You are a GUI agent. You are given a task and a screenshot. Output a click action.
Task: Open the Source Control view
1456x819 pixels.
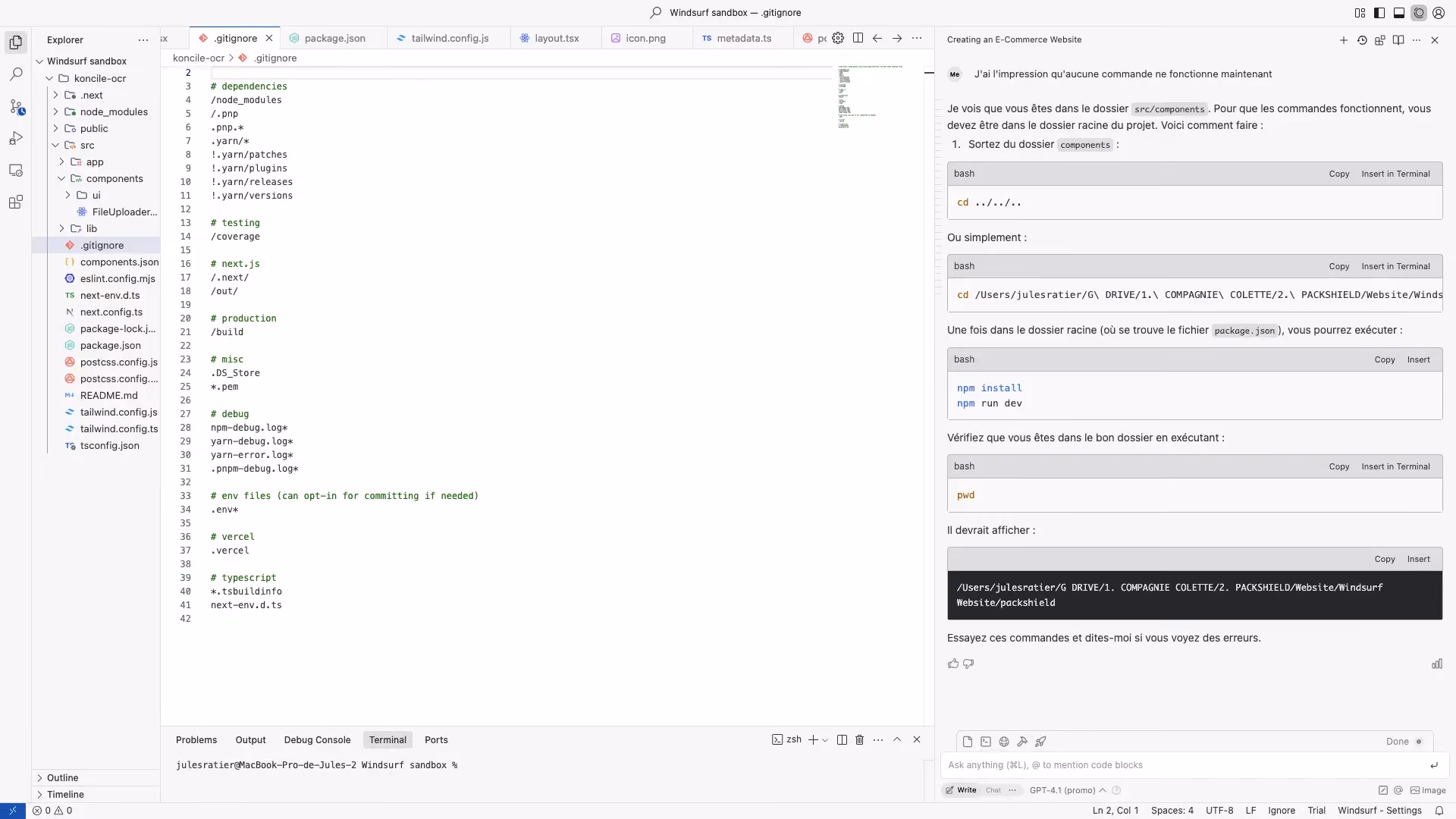16,107
